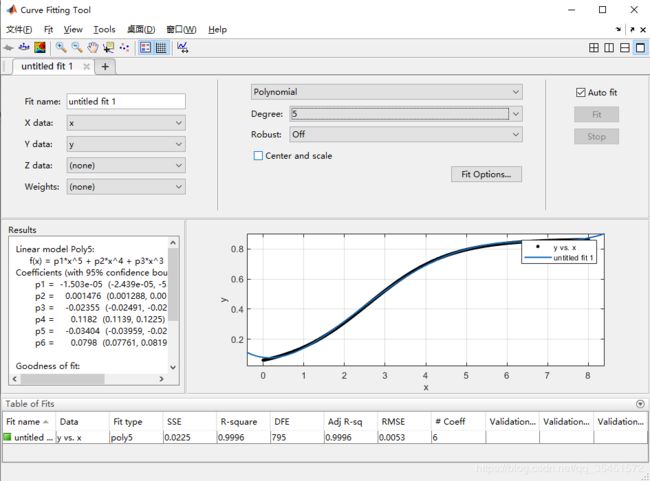Image resolution: width=650 pixels, height=481 pixels.
Task: Collapse the Table of Fits panel
Action: point(640,404)
